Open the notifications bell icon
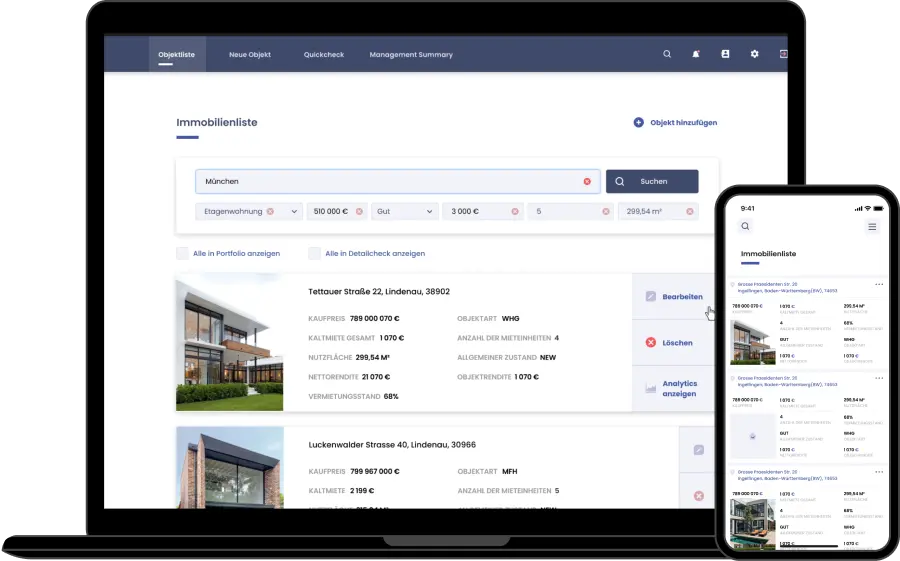900x561 pixels. coord(696,54)
